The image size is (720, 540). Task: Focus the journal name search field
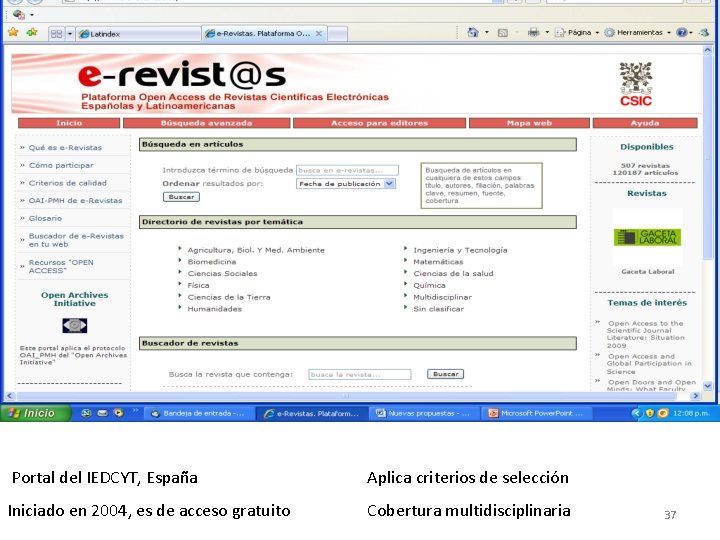(360, 375)
